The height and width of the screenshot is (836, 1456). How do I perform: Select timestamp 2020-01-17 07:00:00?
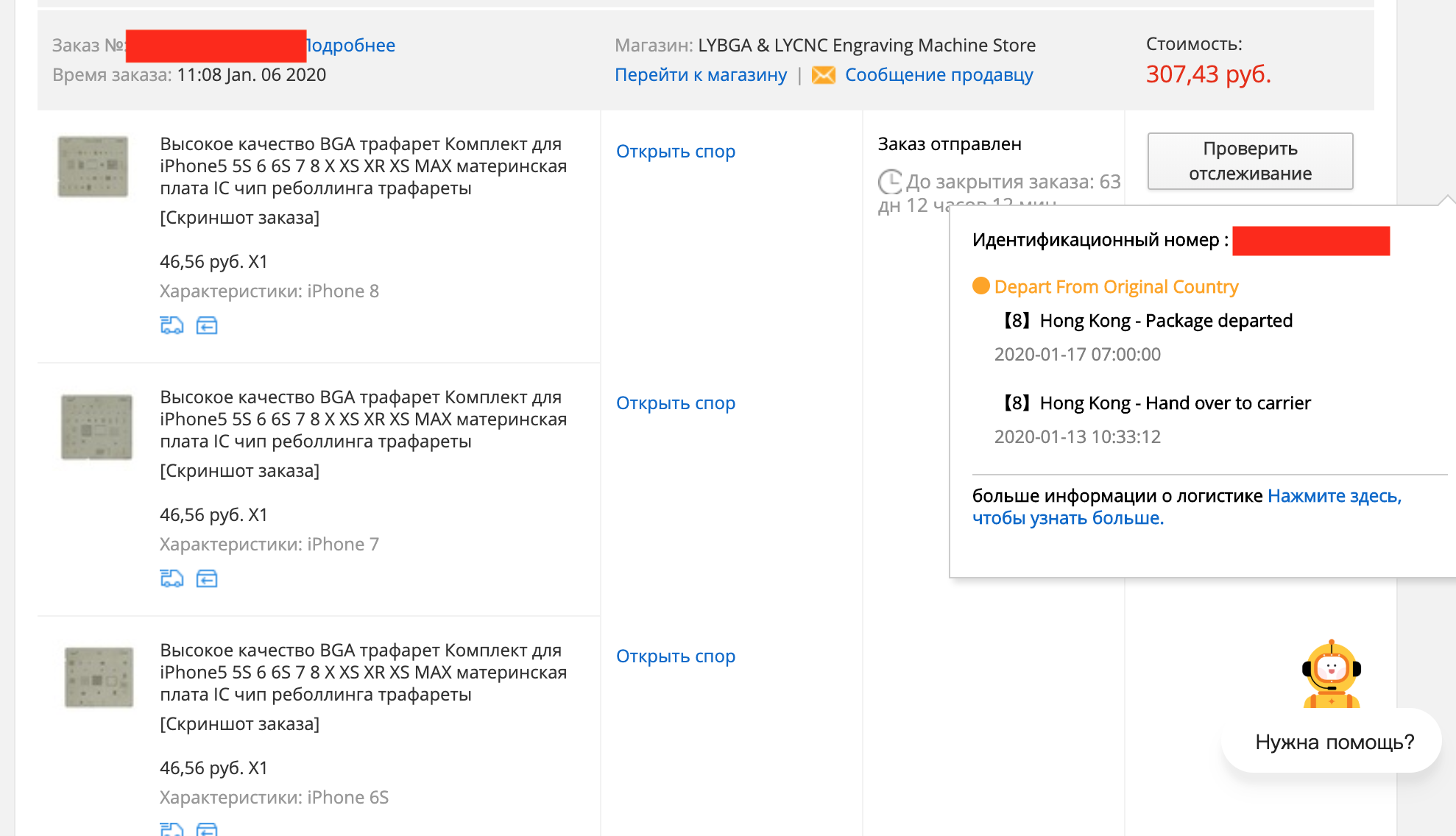(x=1078, y=355)
